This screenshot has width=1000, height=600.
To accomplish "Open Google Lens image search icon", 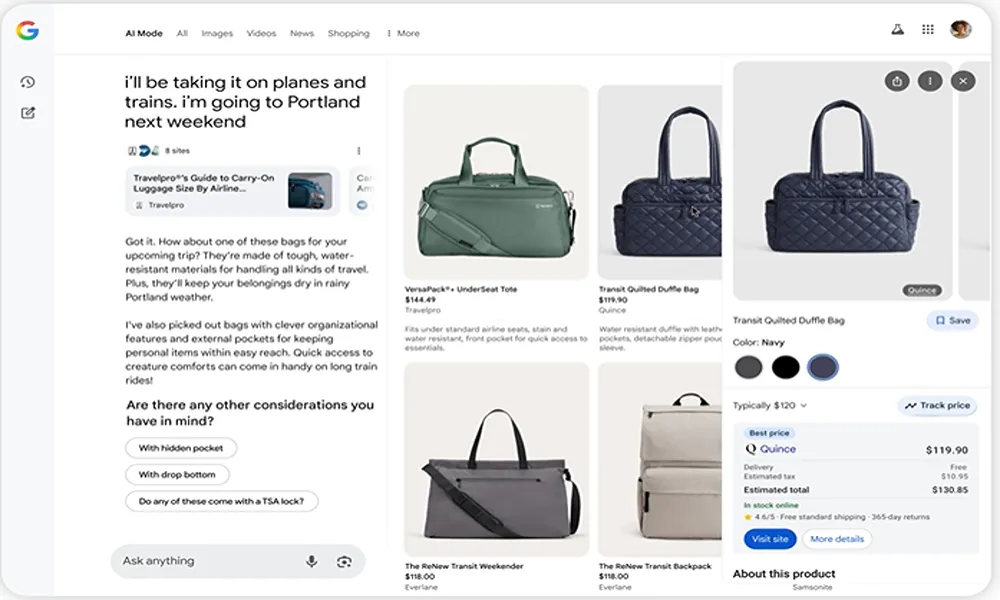I will click(x=344, y=562).
